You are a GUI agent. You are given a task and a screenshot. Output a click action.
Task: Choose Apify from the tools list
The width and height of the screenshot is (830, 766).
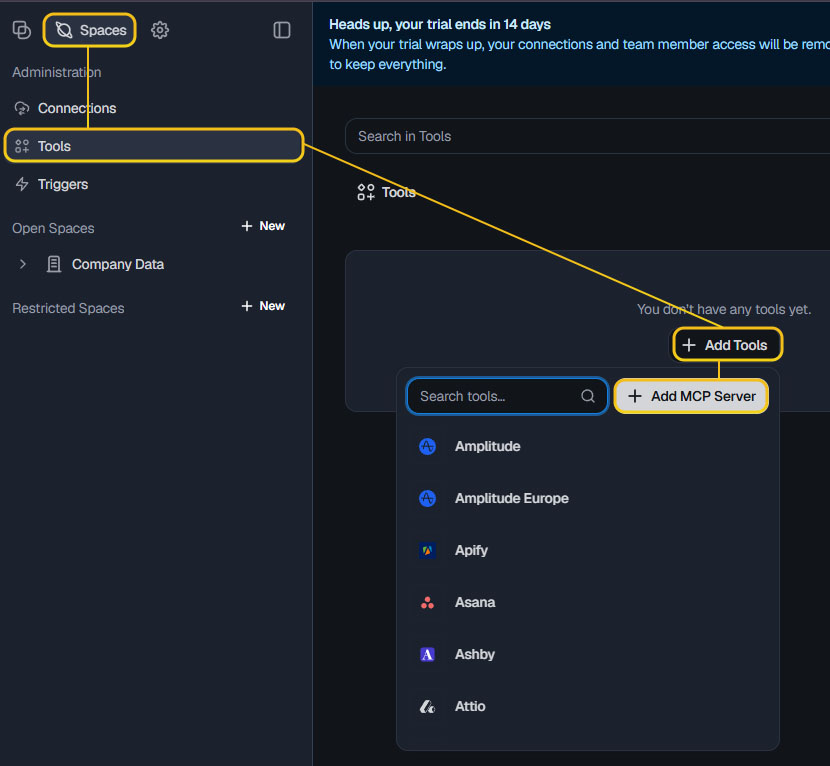588,551
